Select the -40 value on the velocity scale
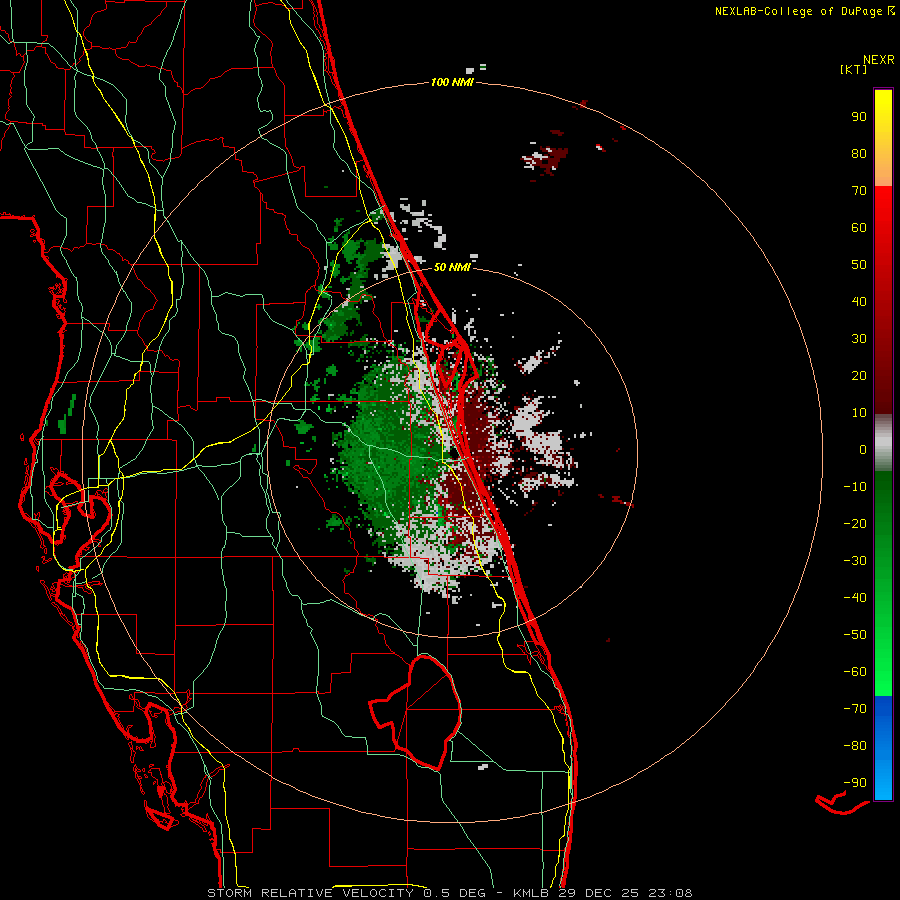The image size is (900, 900). click(x=855, y=598)
